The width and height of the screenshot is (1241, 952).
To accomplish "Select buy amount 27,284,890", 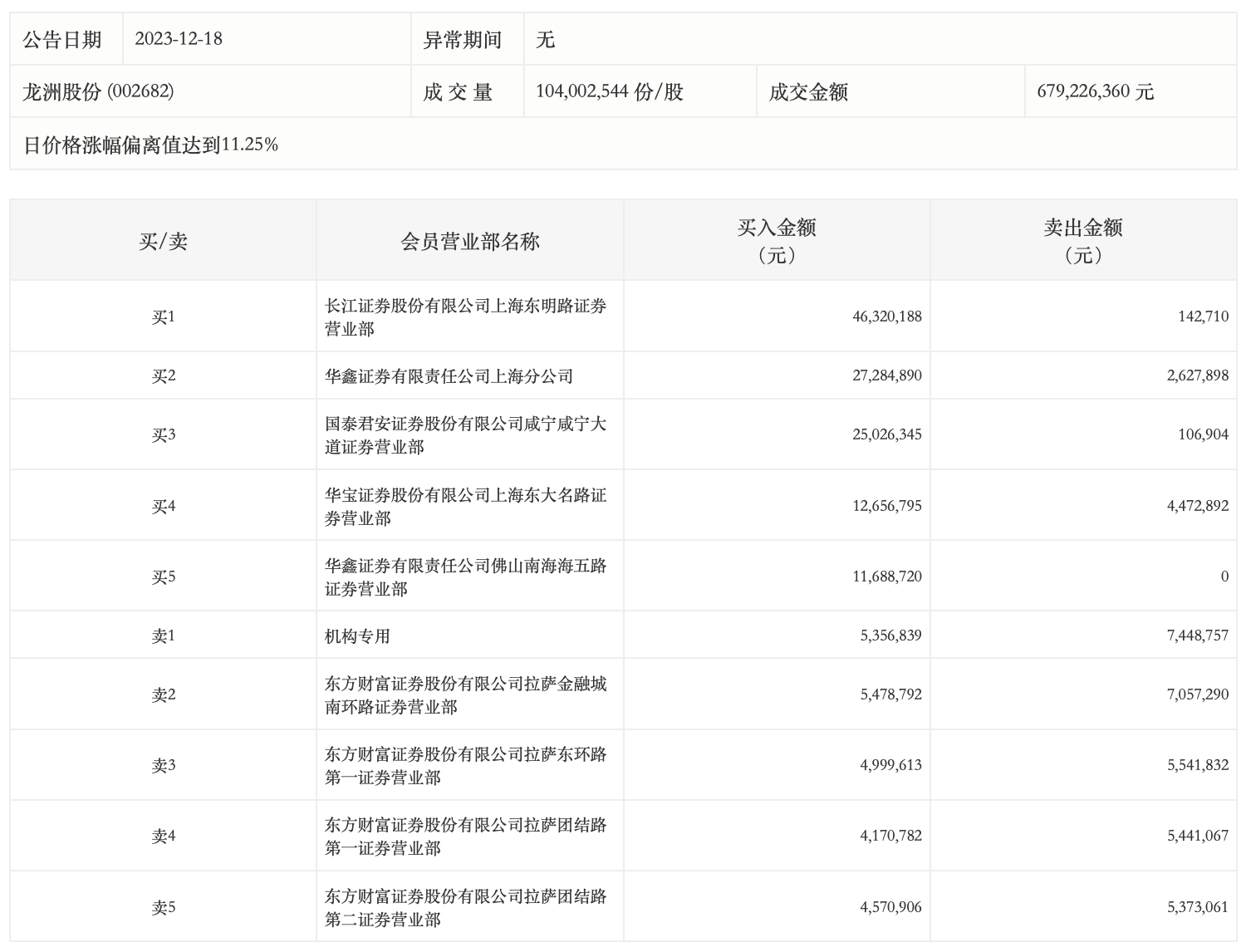I will pos(887,375).
